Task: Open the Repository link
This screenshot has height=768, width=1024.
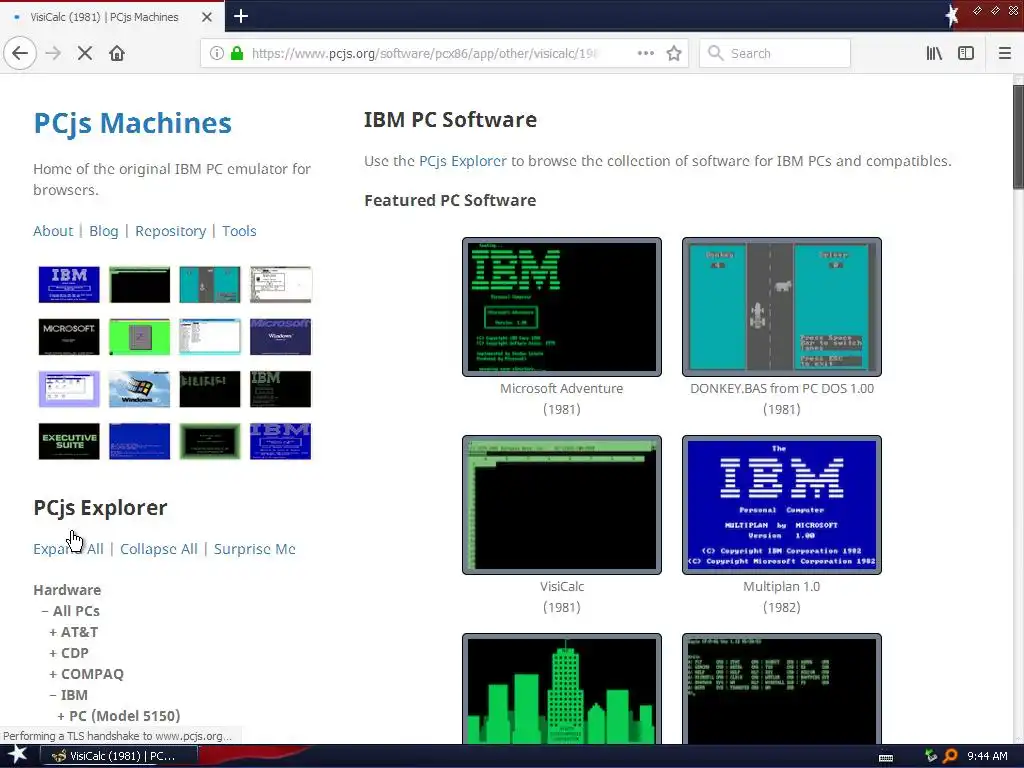Action: point(170,231)
